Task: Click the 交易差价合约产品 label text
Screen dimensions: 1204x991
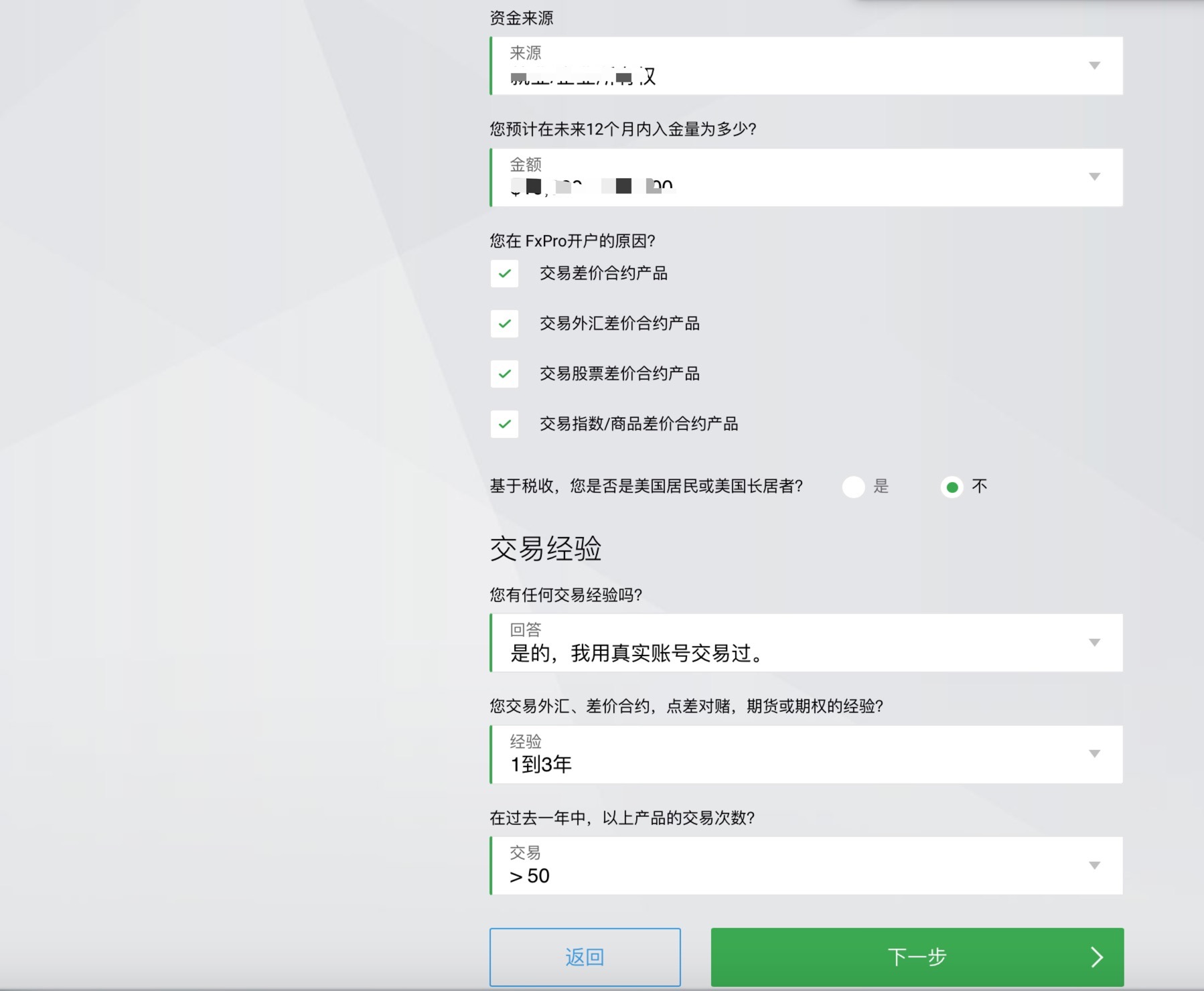Action: tap(603, 273)
